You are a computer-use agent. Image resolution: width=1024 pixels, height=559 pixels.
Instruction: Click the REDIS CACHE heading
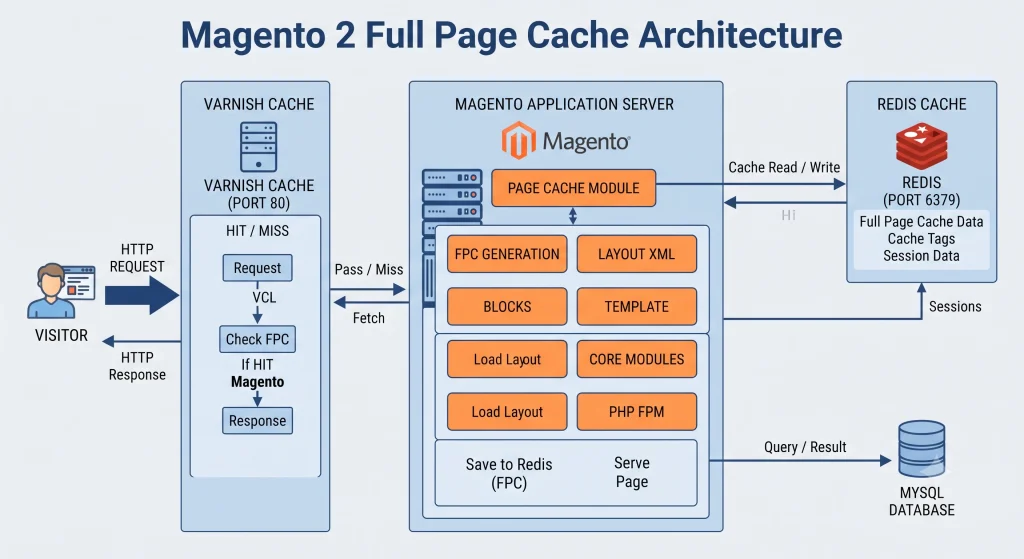(921, 104)
